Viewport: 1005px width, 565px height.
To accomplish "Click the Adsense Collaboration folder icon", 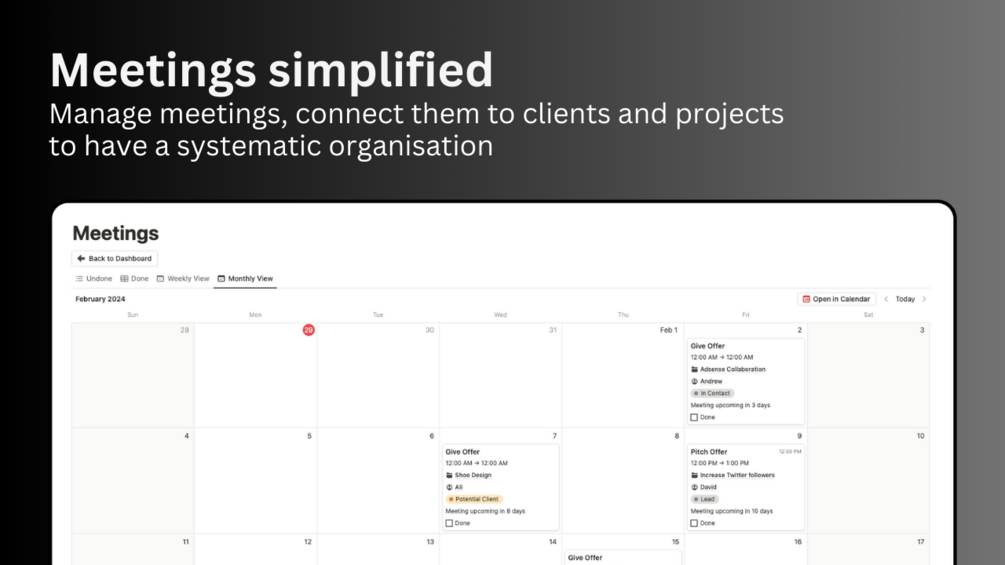I will (x=694, y=369).
